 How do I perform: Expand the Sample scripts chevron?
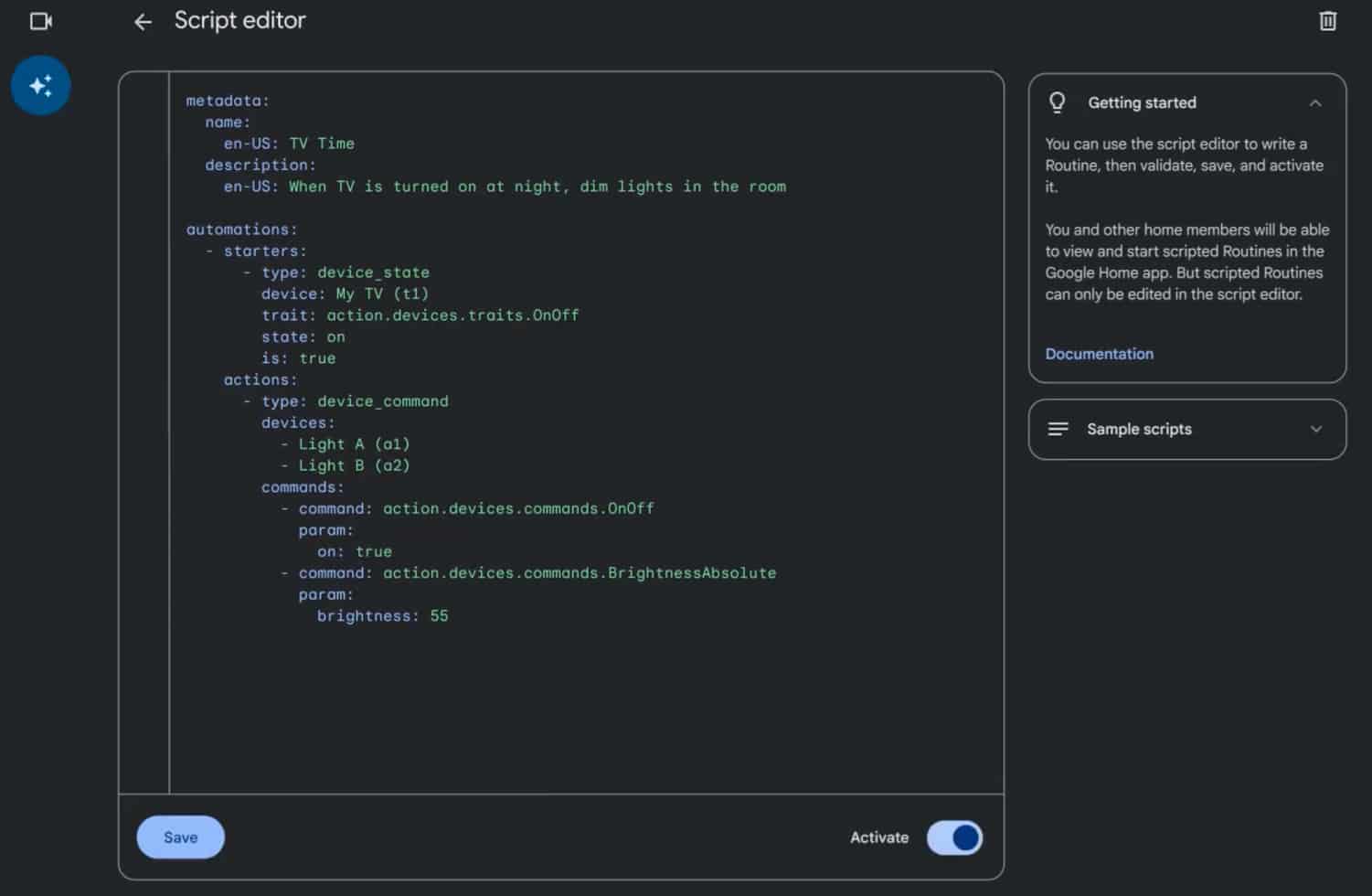(1315, 429)
